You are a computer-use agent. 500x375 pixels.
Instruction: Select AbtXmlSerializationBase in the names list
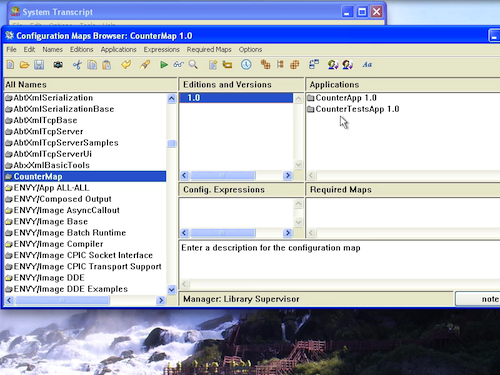pos(85,109)
